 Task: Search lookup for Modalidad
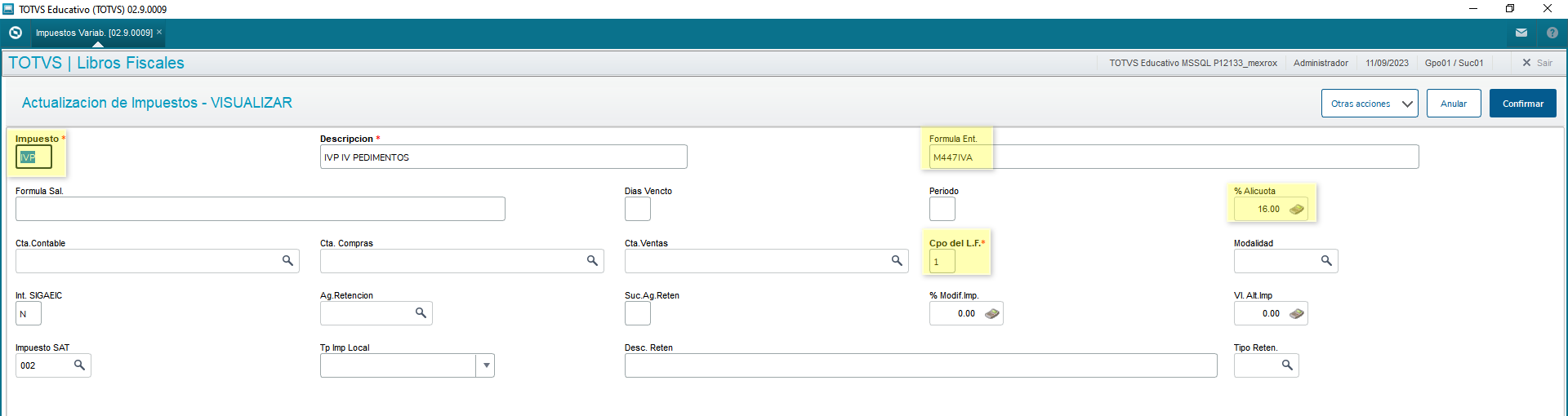pyautogui.click(x=1326, y=261)
